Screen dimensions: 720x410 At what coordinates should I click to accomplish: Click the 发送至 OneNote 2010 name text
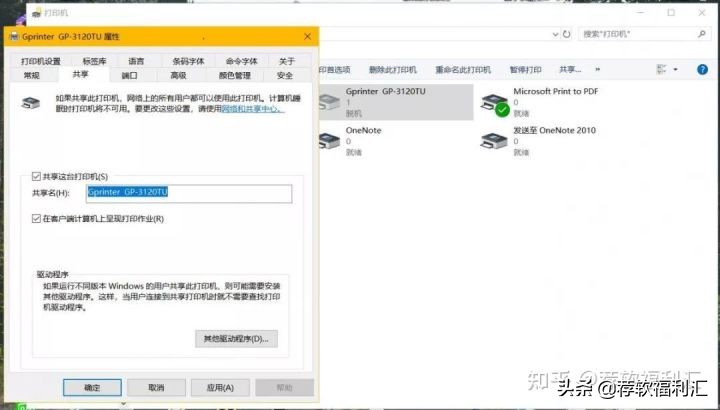tap(554, 130)
